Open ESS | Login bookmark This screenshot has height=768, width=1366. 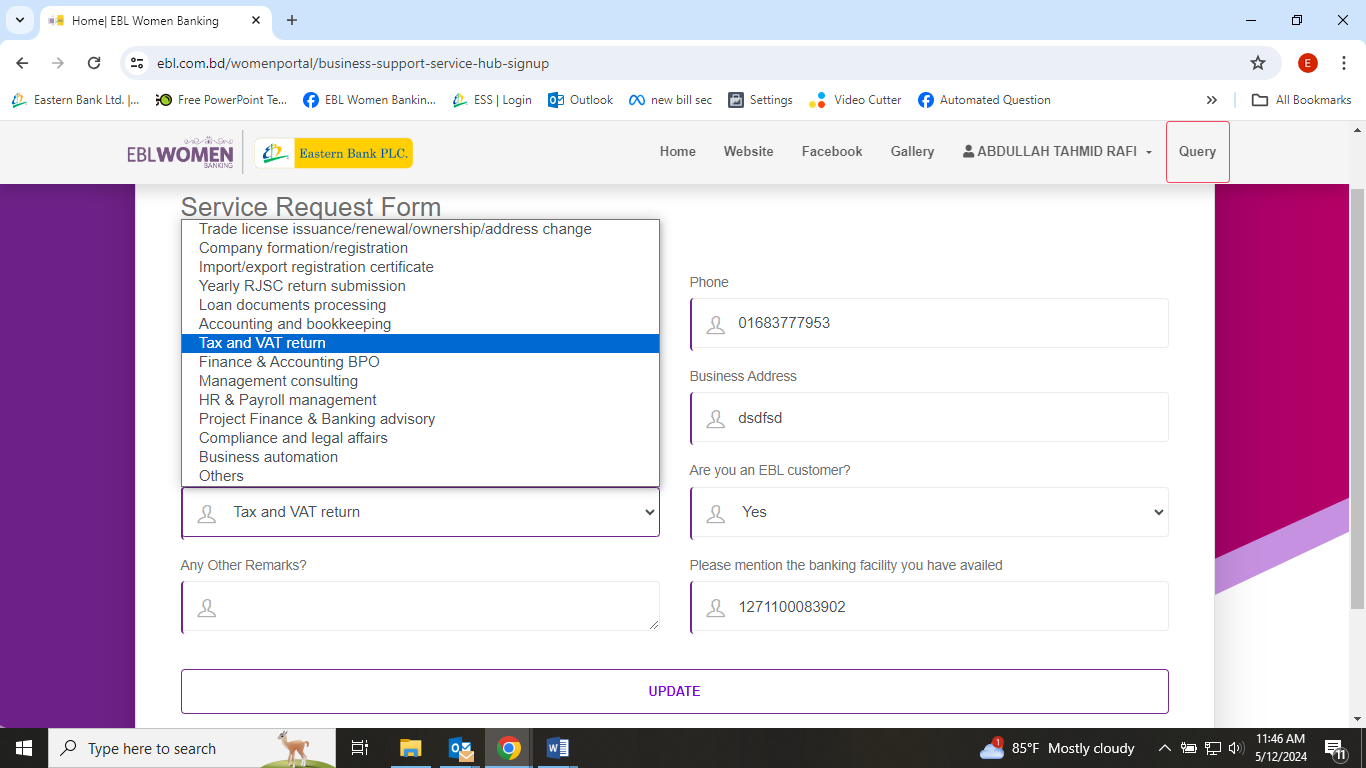coord(492,100)
